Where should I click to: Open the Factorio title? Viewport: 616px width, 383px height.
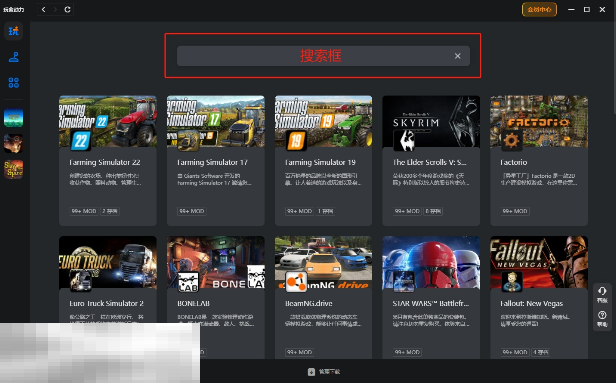tap(513, 162)
